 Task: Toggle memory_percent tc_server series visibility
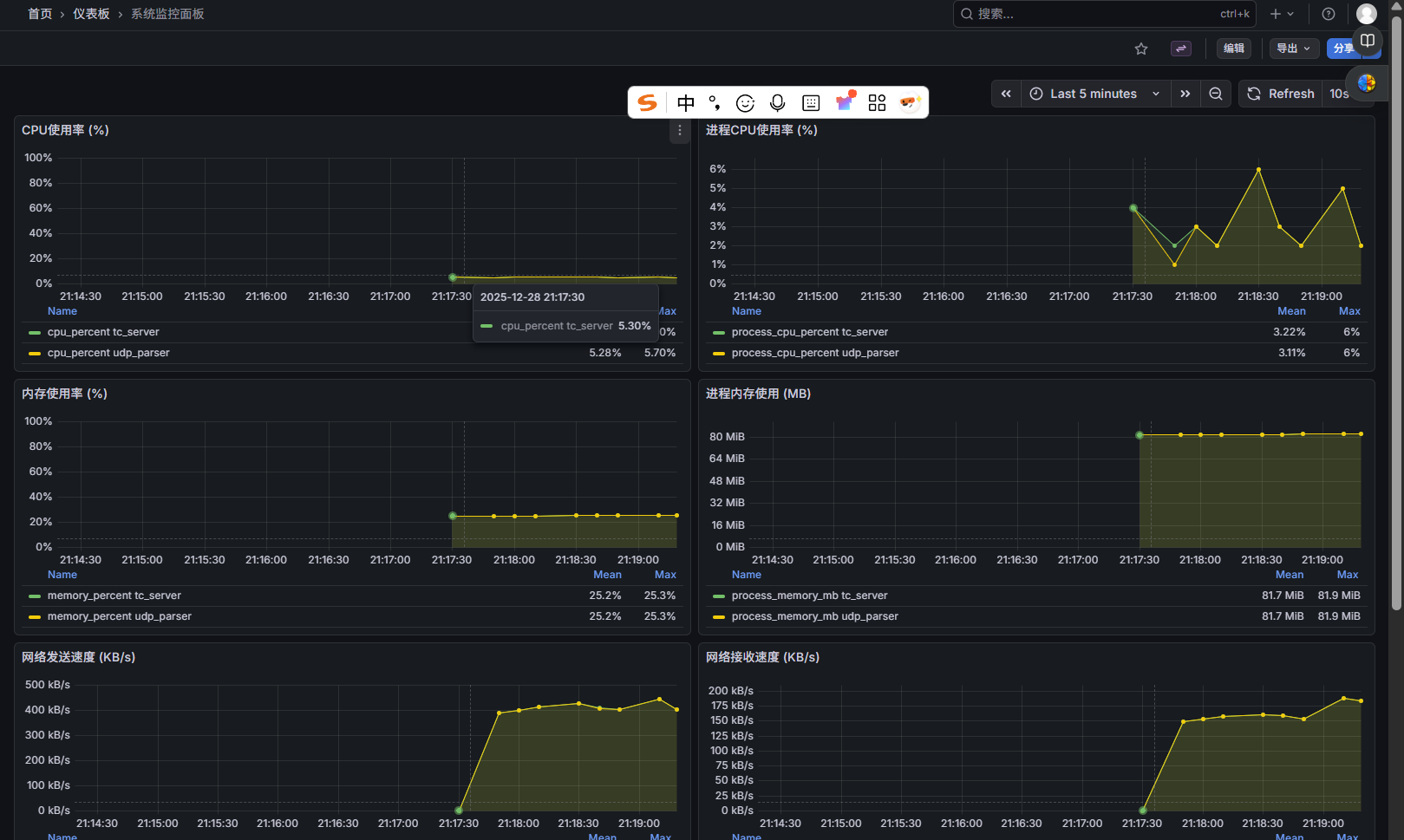click(114, 596)
